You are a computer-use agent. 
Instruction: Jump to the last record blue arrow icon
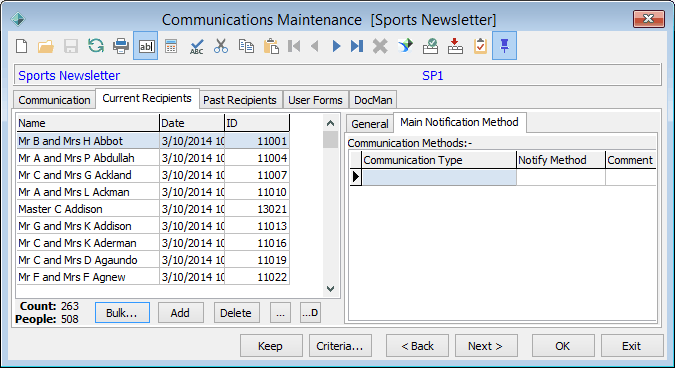pyautogui.click(x=357, y=46)
